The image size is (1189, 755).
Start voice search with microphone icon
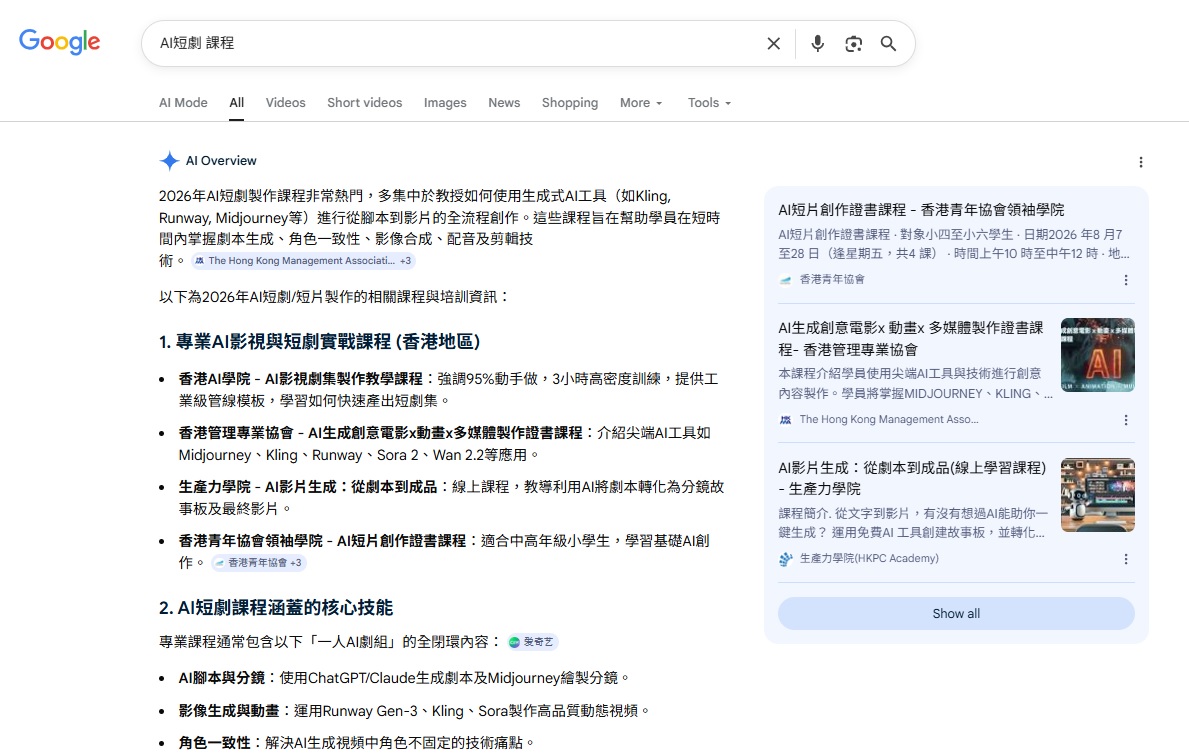(x=817, y=44)
